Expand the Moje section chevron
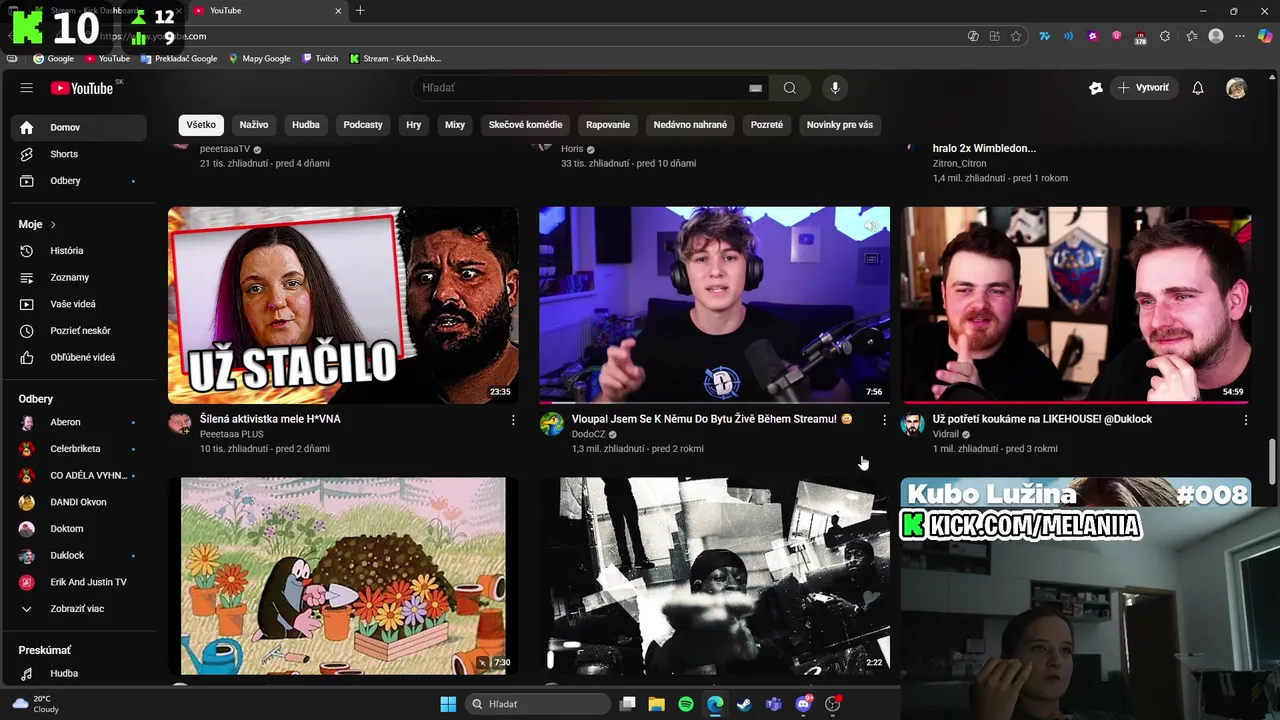The height and width of the screenshot is (720, 1280). click(x=53, y=225)
